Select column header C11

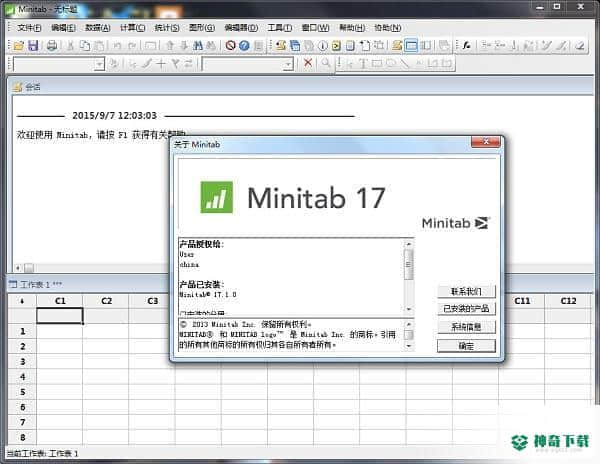click(x=522, y=301)
